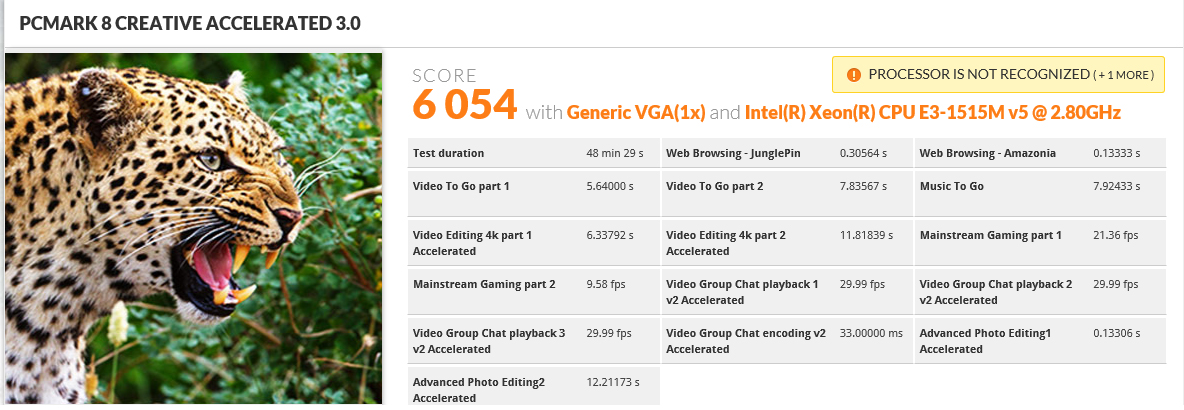Select the Mainstream Gaming part 2 row
Viewport: 1184px width, 410px height.
pos(534,291)
